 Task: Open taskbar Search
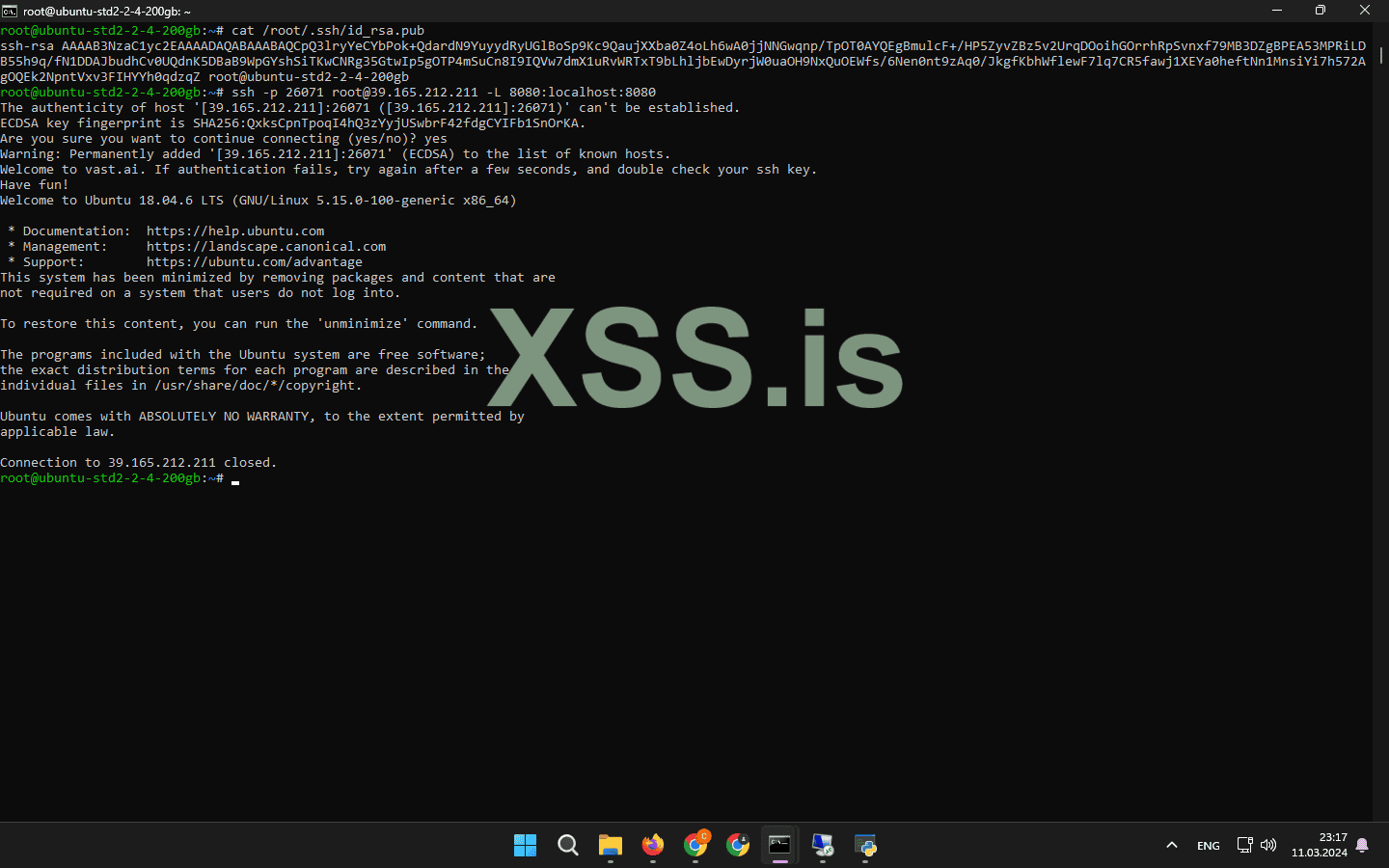[568, 846]
